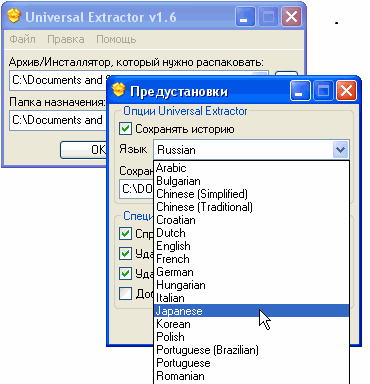
Task: Click the OK button in main window
Action: [83, 150]
